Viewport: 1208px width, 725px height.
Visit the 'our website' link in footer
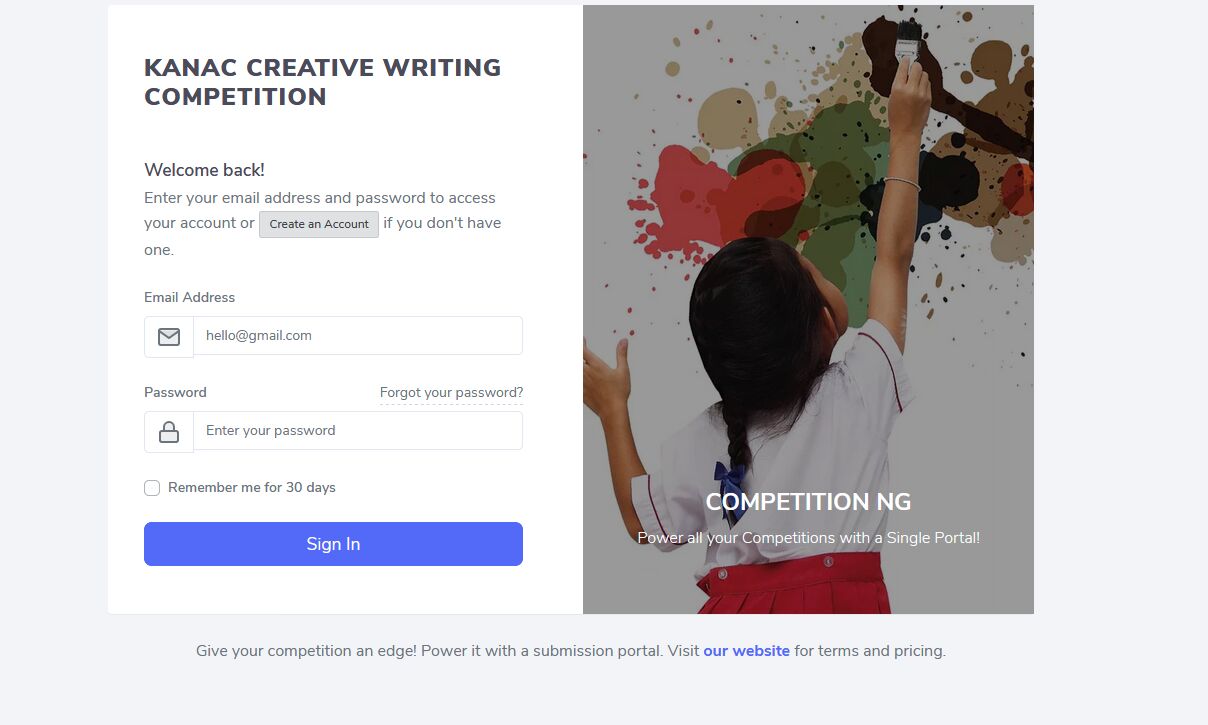point(746,651)
